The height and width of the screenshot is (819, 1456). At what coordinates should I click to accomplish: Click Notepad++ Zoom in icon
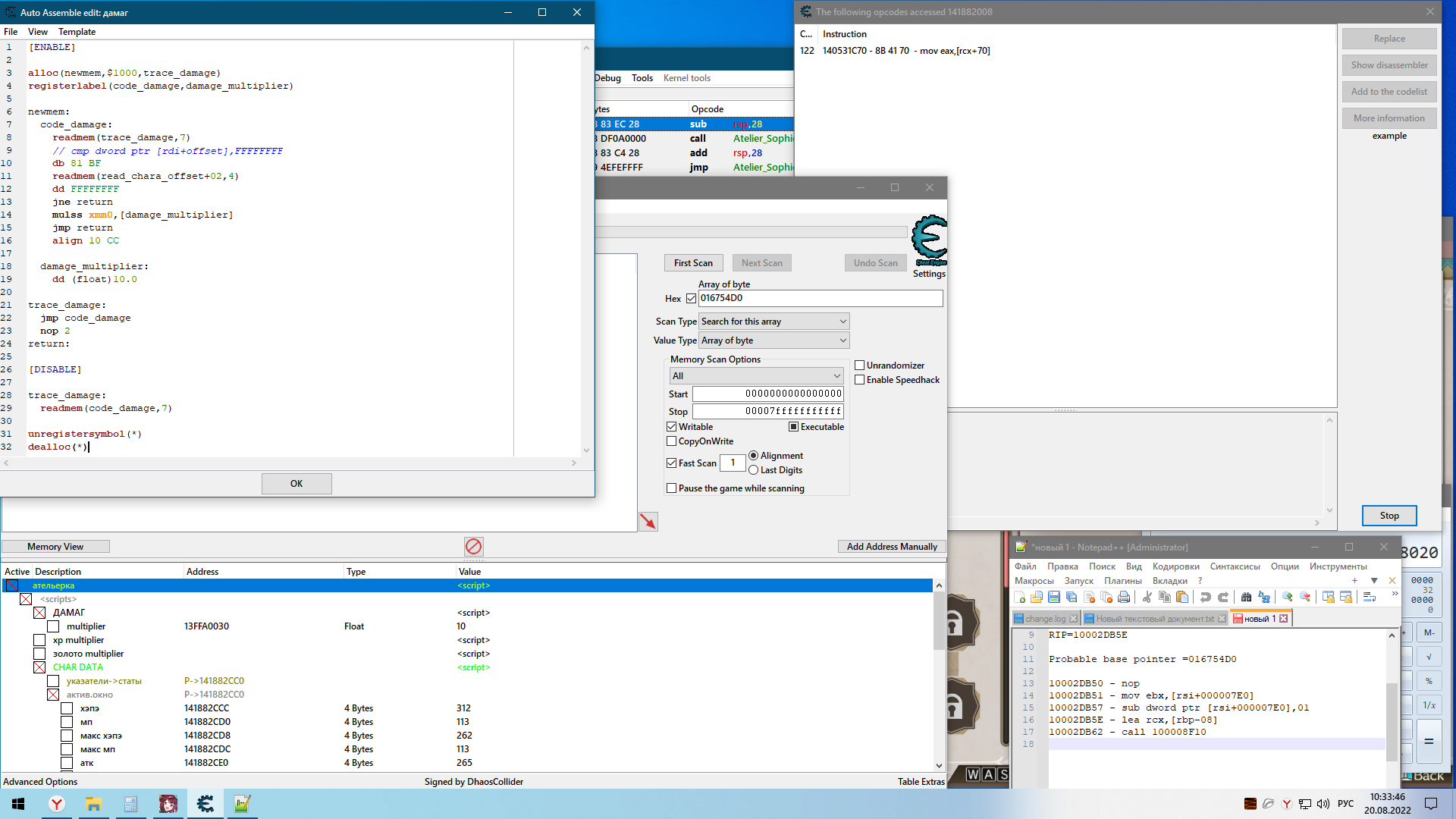click(1287, 598)
